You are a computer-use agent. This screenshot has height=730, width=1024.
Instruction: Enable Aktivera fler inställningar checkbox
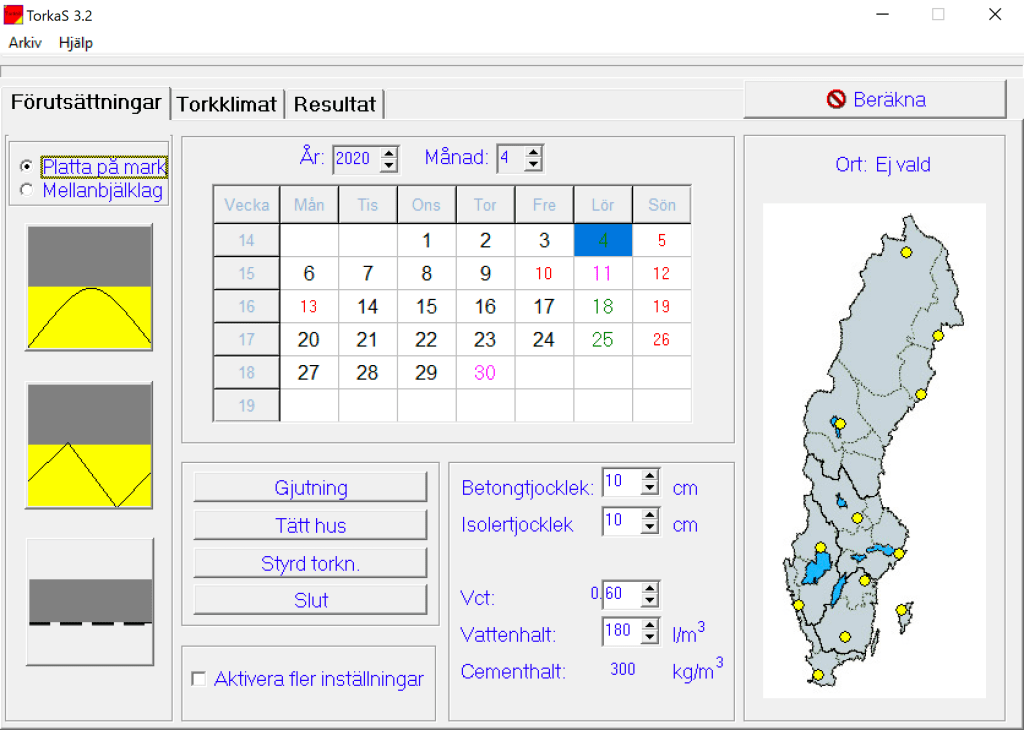[198, 679]
